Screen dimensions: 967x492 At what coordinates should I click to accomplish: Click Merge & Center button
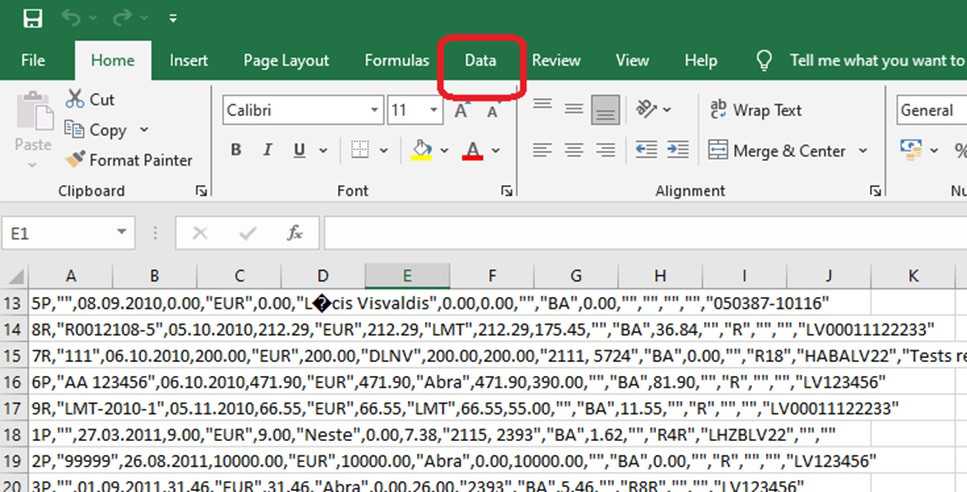tap(777, 150)
